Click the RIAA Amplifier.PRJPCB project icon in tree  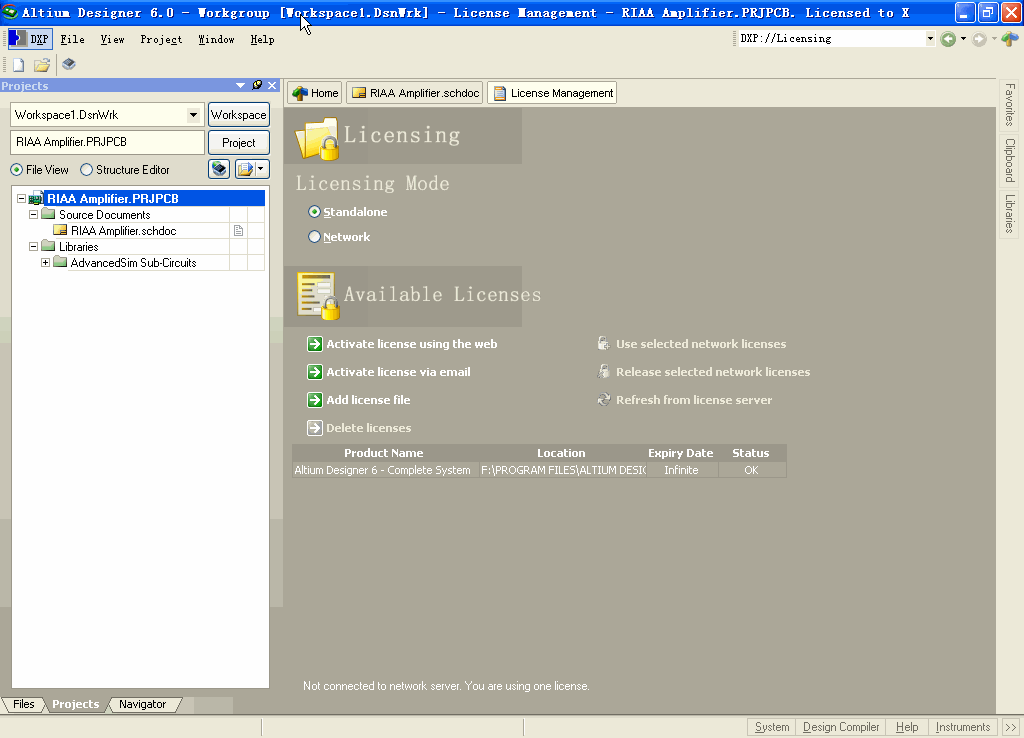click(35, 199)
